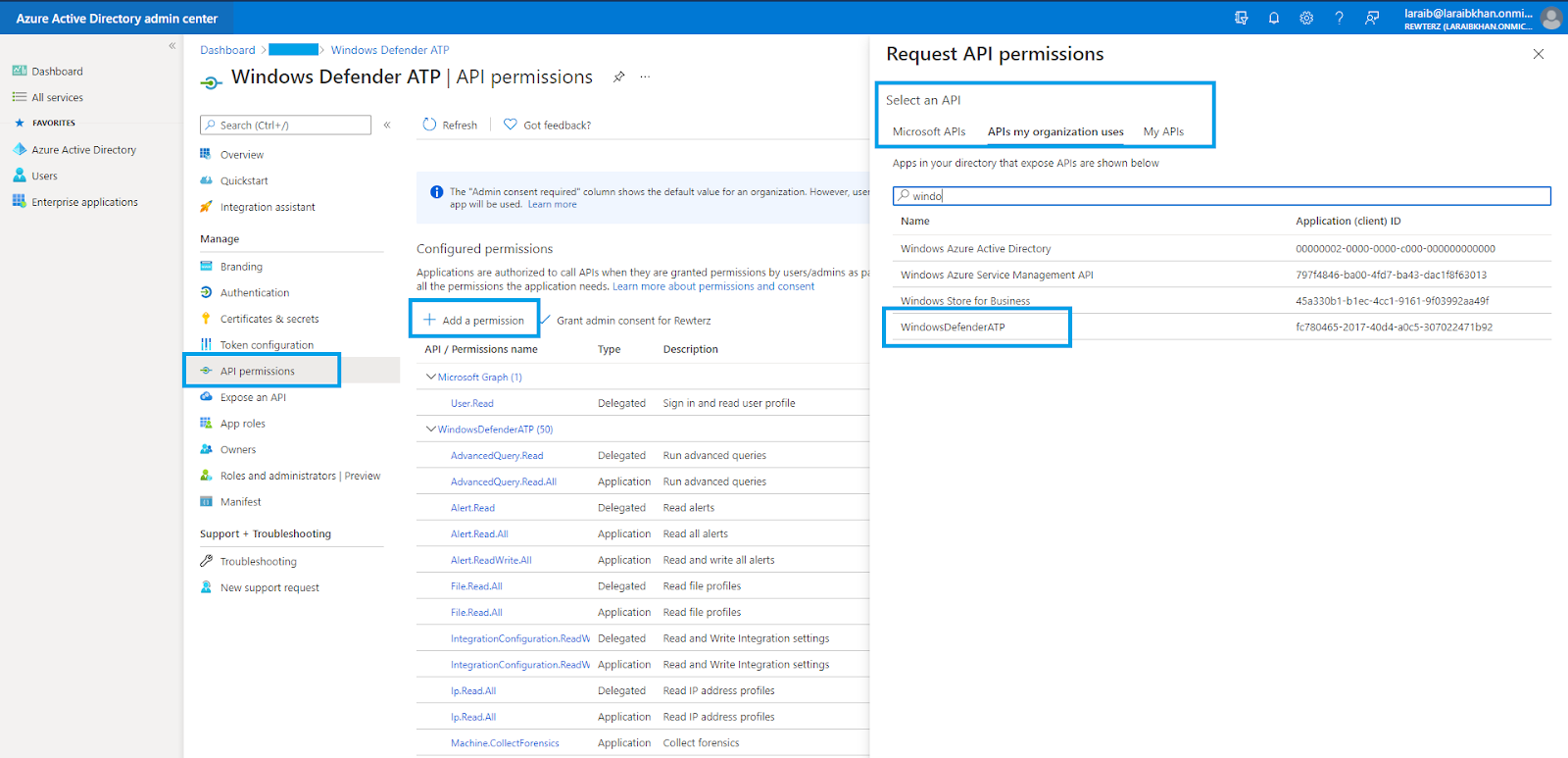
Task: Click the info icon in the banner
Action: (437, 191)
